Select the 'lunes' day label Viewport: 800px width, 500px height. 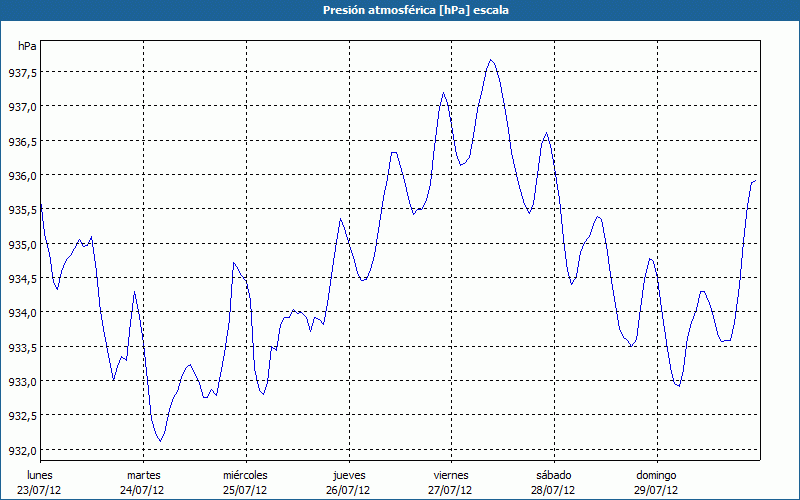point(40,474)
